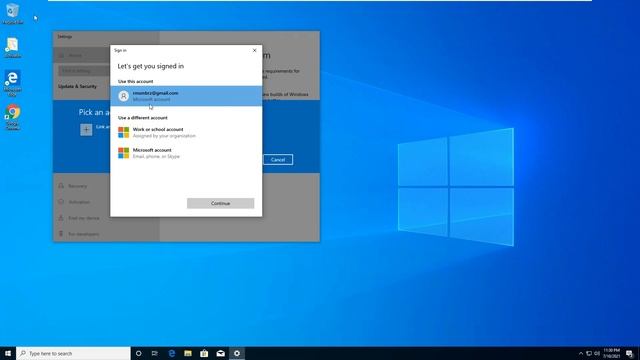Screen dimensions: 640x360
Task: Open Recovery in the Settings sidebar
Action: tap(78, 186)
